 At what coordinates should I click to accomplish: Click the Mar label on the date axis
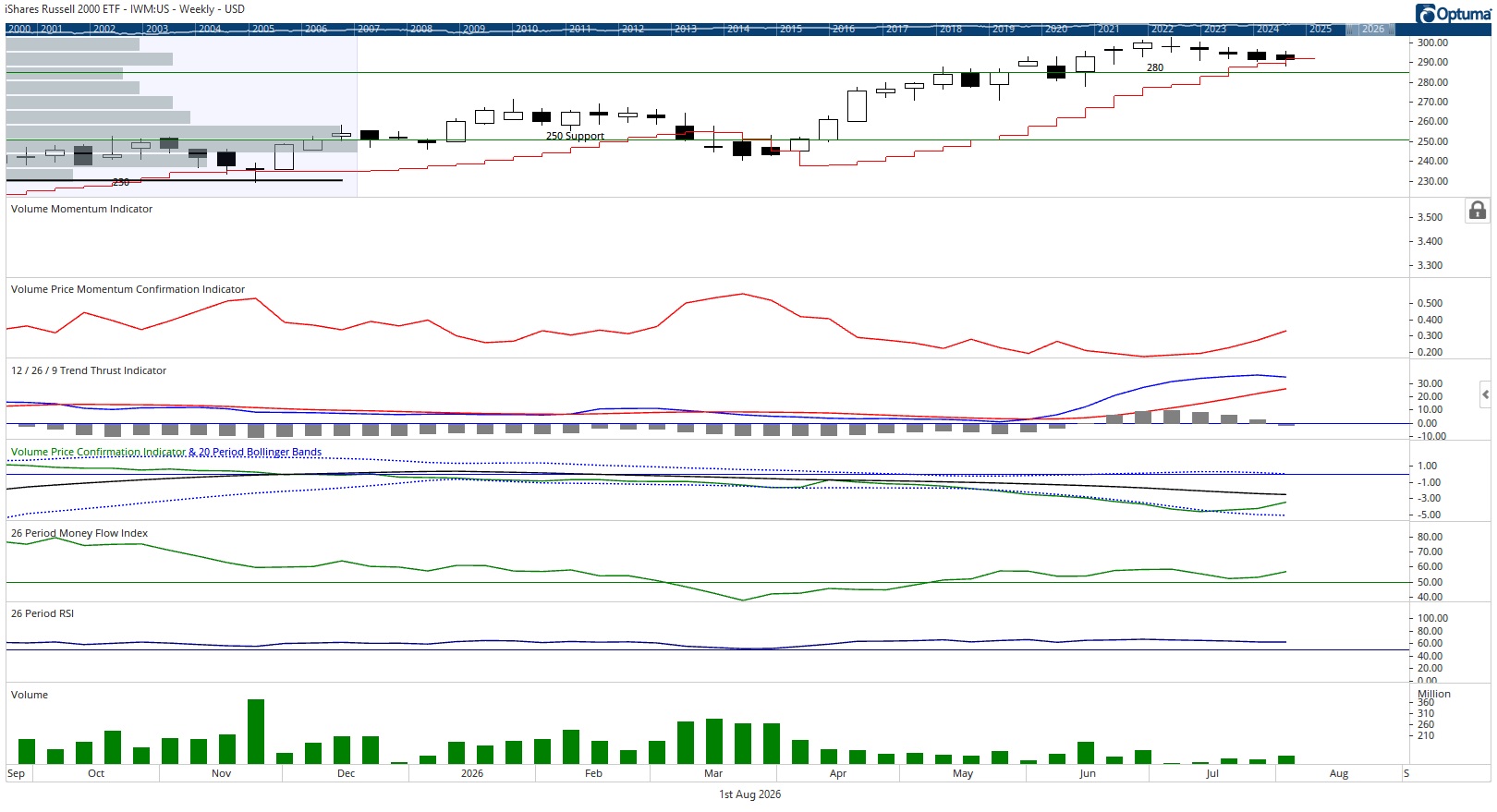(713, 773)
